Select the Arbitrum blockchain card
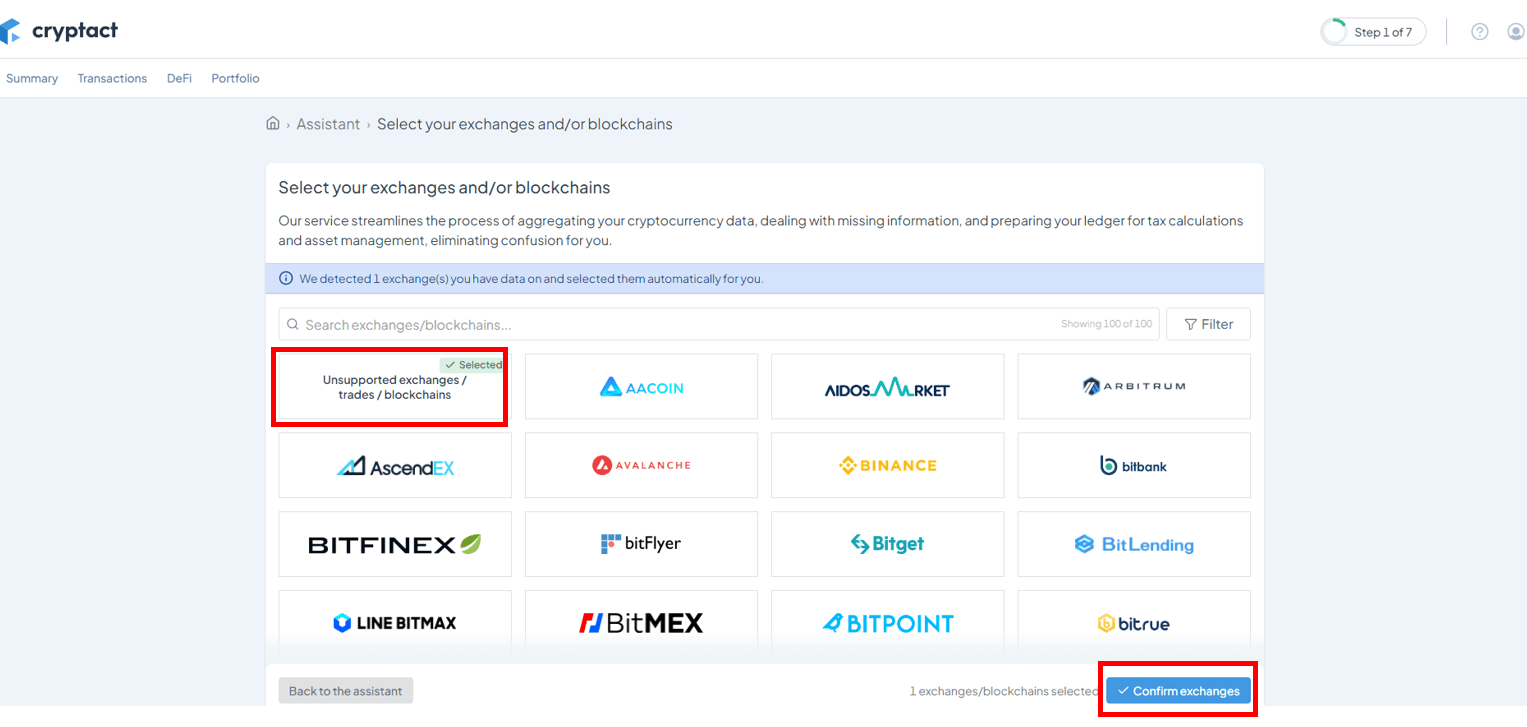Viewport: 1527px width, 727px height. (1134, 386)
